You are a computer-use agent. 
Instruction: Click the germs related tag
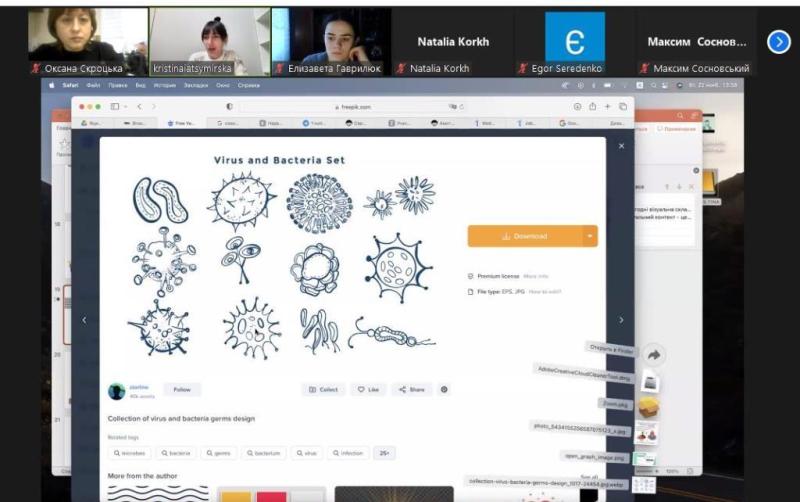coord(218,453)
